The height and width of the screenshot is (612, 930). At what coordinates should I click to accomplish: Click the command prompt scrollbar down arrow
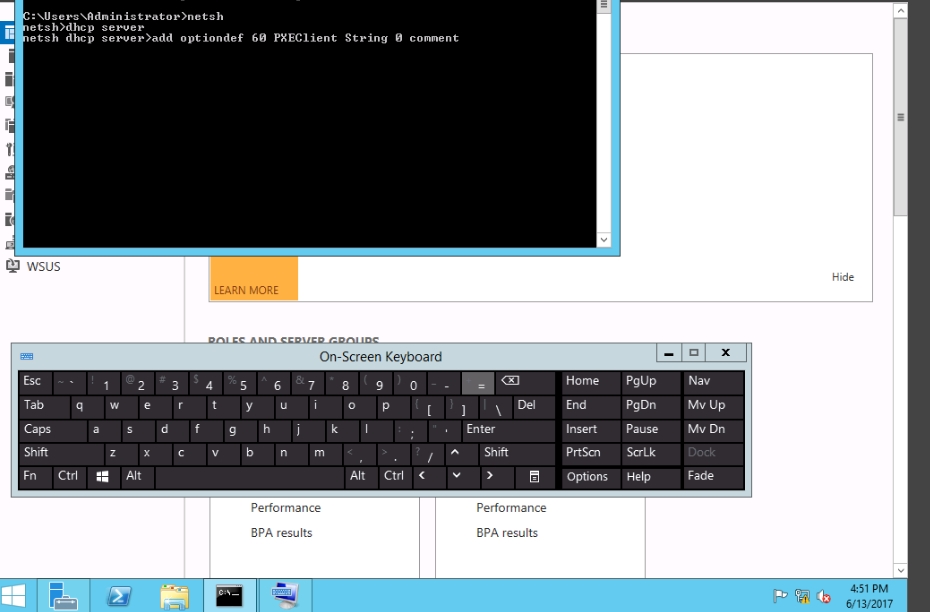604,240
